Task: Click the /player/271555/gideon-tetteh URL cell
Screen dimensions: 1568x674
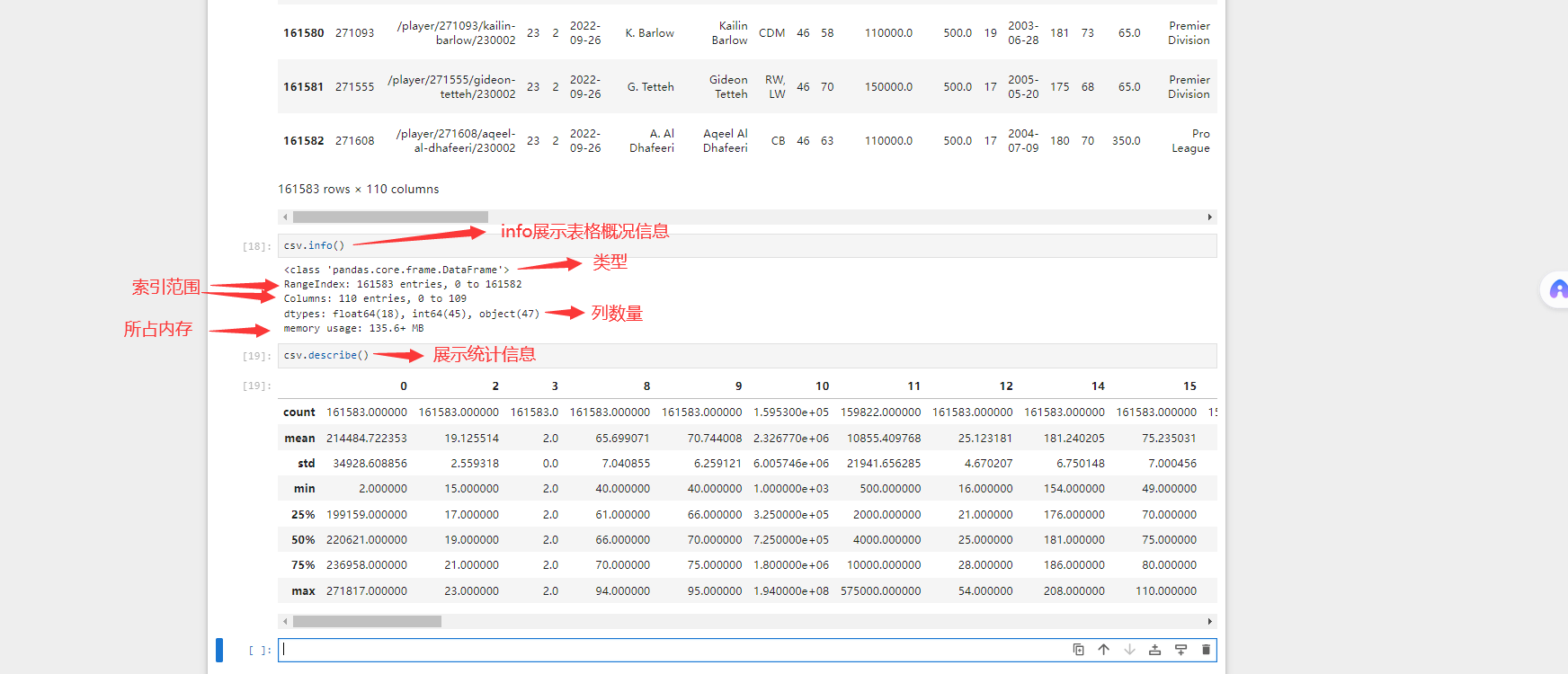Action: pyautogui.click(x=452, y=87)
